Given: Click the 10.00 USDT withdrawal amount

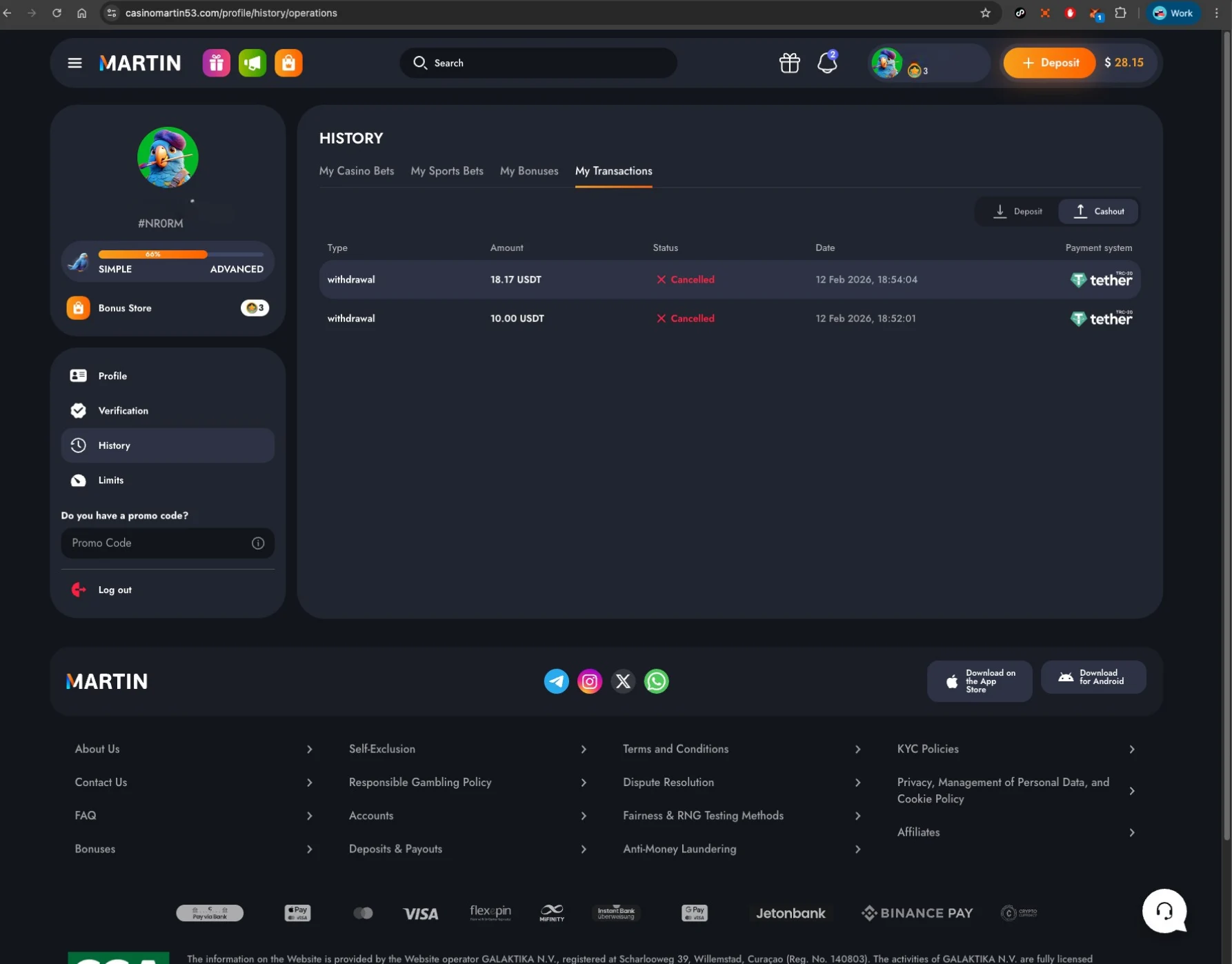Looking at the screenshot, I should pyautogui.click(x=517, y=319).
